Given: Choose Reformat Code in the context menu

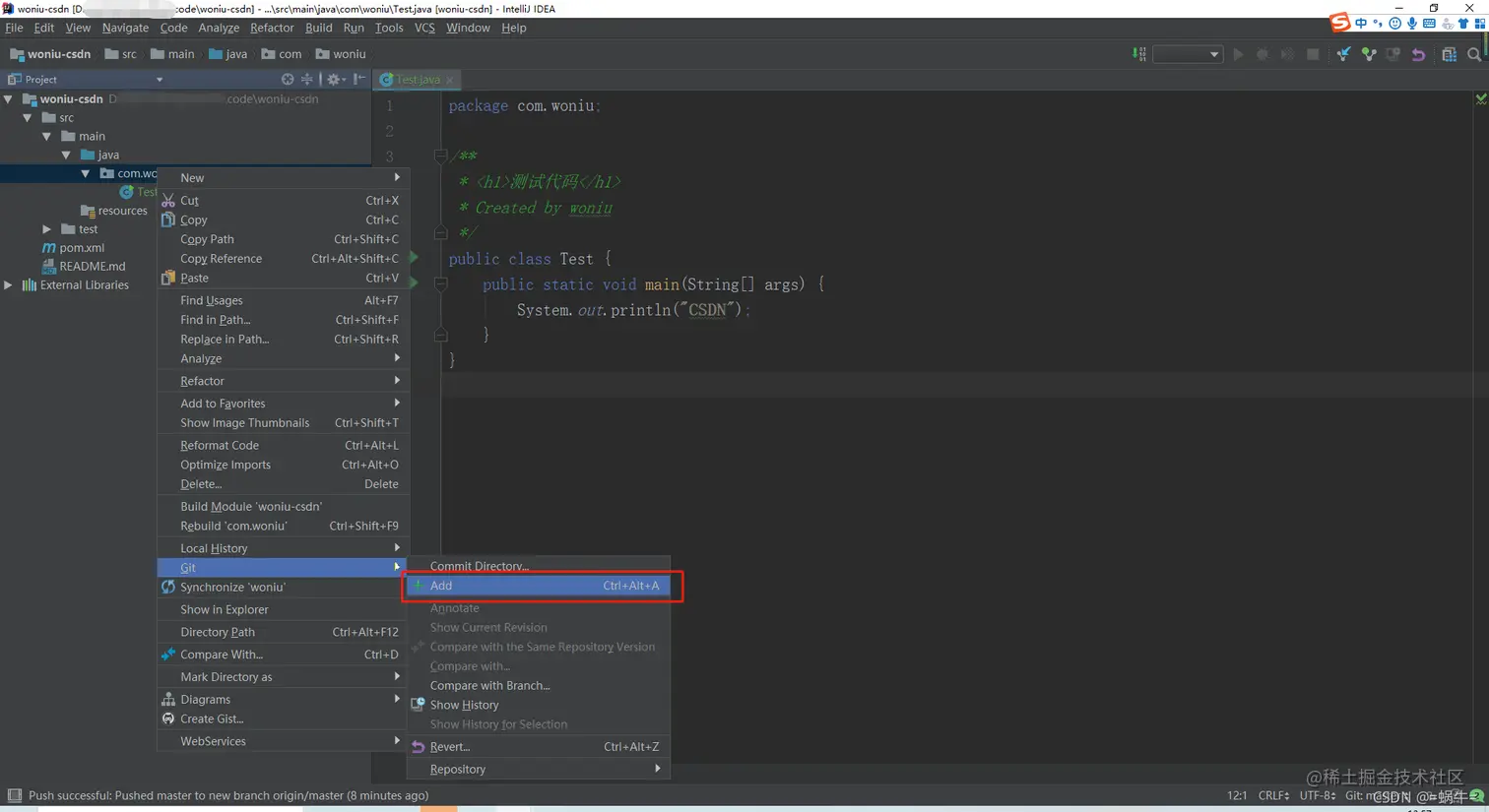Looking at the screenshot, I should pyautogui.click(x=284, y=446).
